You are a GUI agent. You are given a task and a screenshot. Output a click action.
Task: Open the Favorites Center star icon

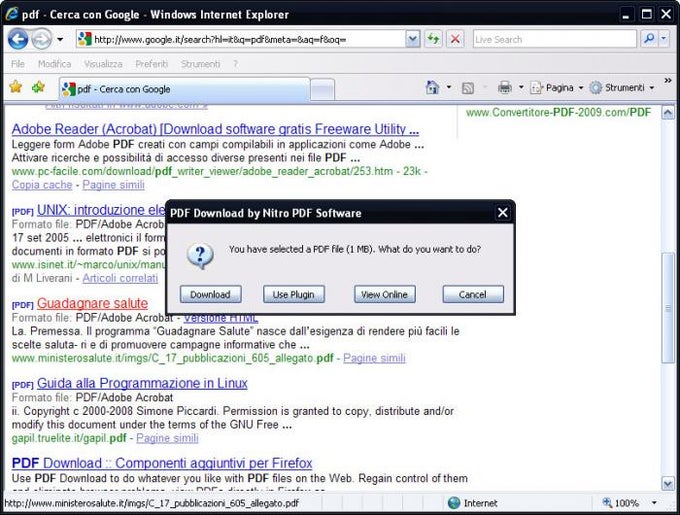point(16,87)
